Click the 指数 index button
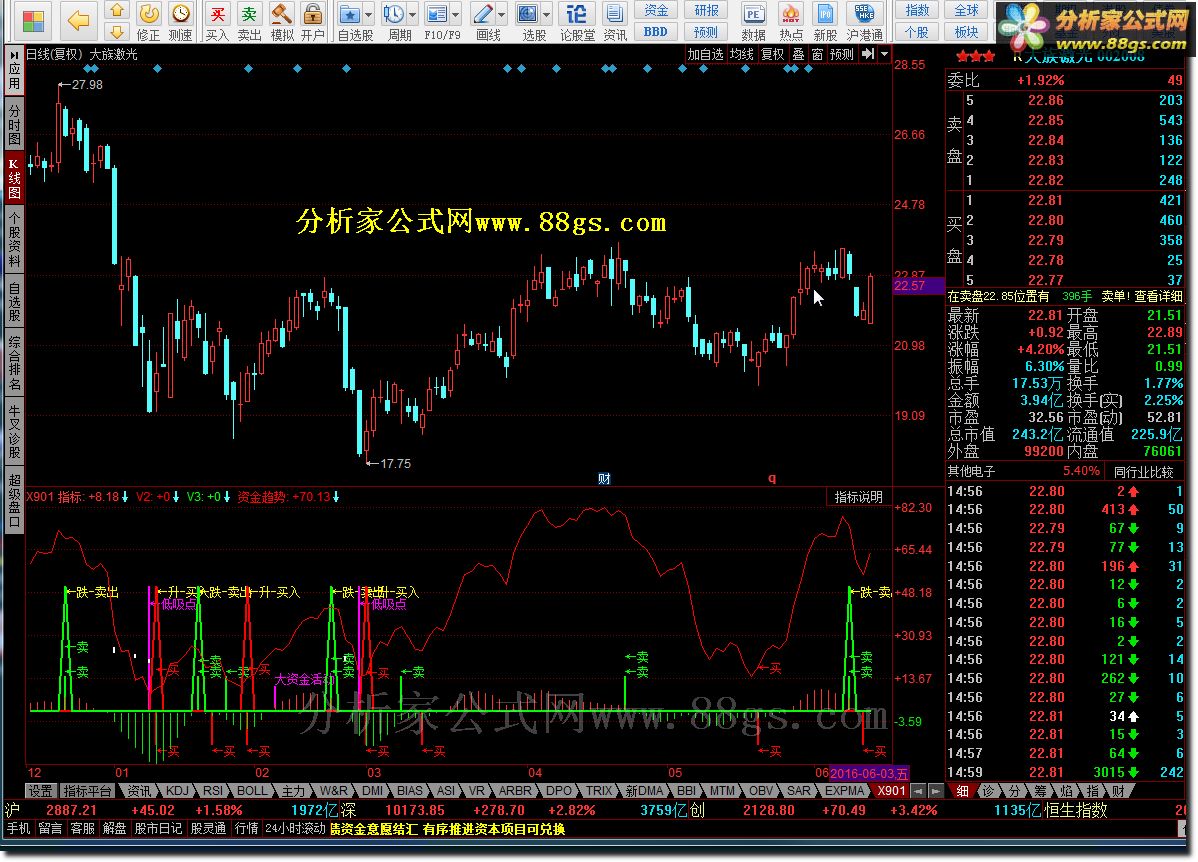1198x862 pixels. (917, 10)
